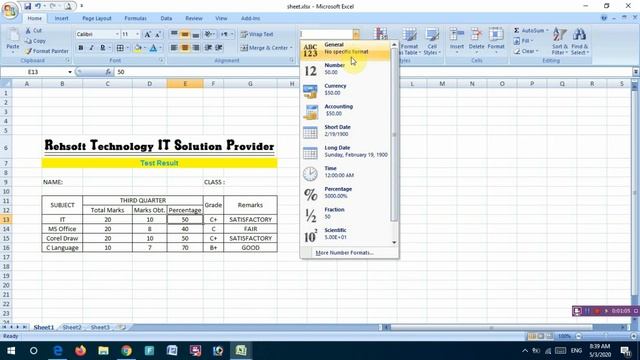Click the Undo icon in Quick Access toolbar
Viewport: 640px width, 360px height.
[38, 6]
